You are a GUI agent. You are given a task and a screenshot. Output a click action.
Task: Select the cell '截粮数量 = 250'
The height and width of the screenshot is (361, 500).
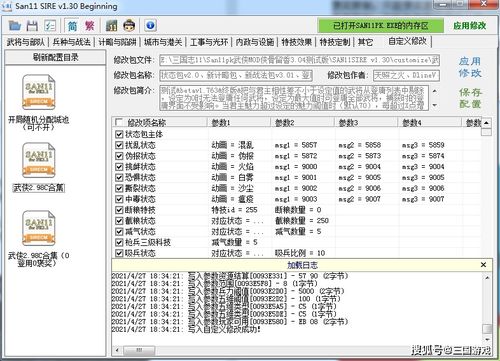click(302, 221)
